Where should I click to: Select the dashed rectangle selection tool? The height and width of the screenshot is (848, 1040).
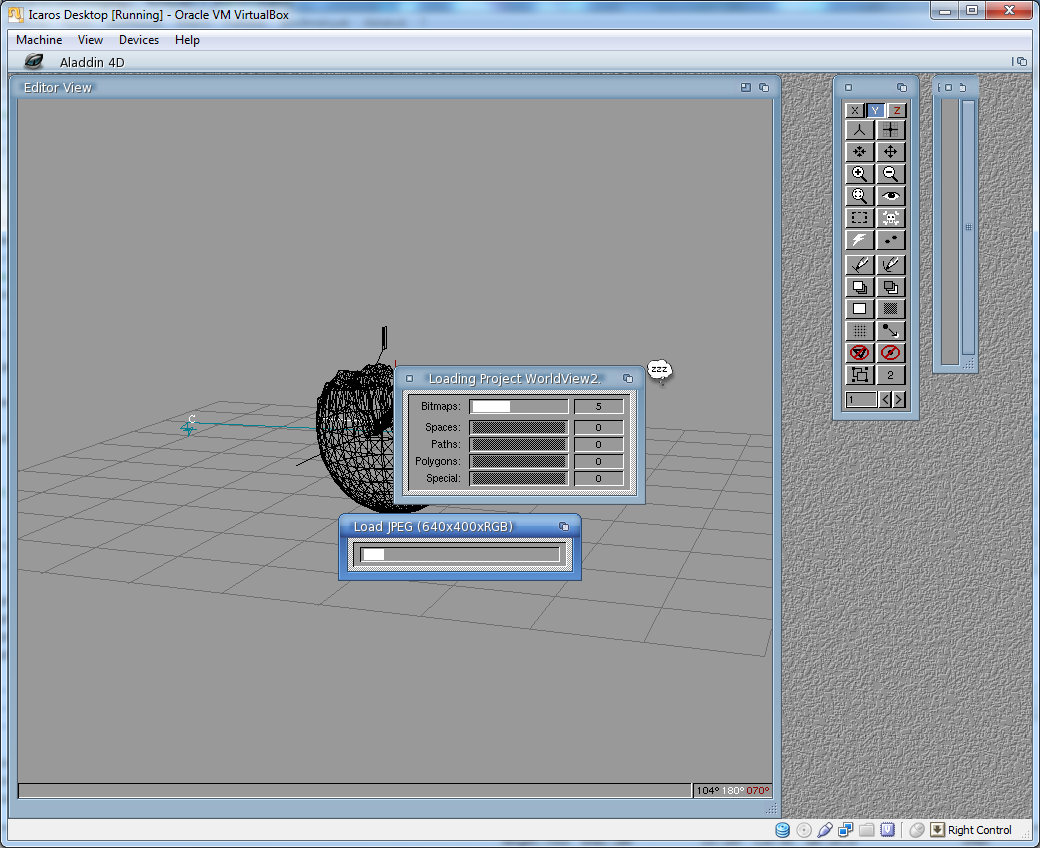pyautogui.click(x=859, y=218)
